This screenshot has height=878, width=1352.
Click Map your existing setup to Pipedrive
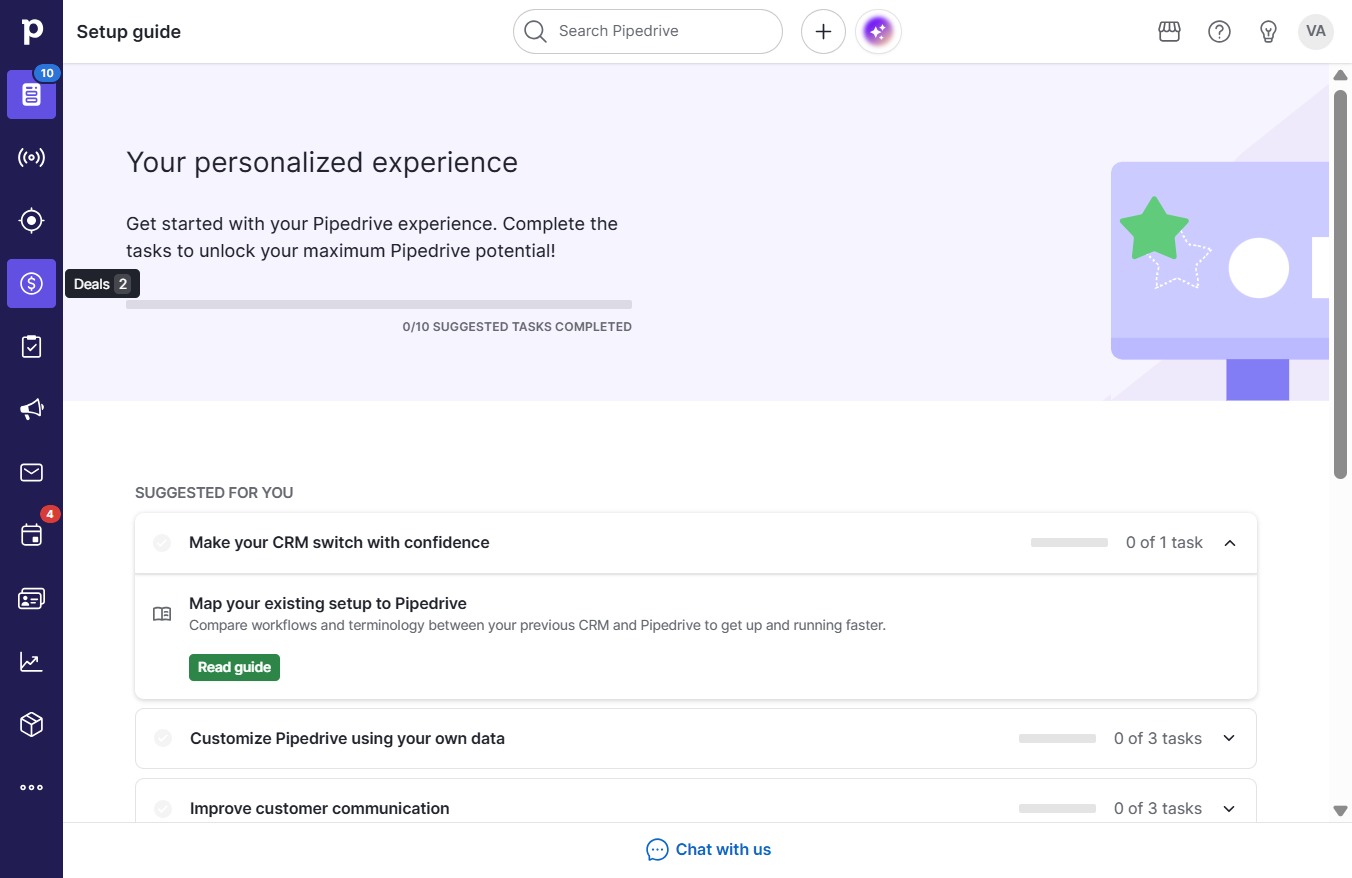click(328, 603)
